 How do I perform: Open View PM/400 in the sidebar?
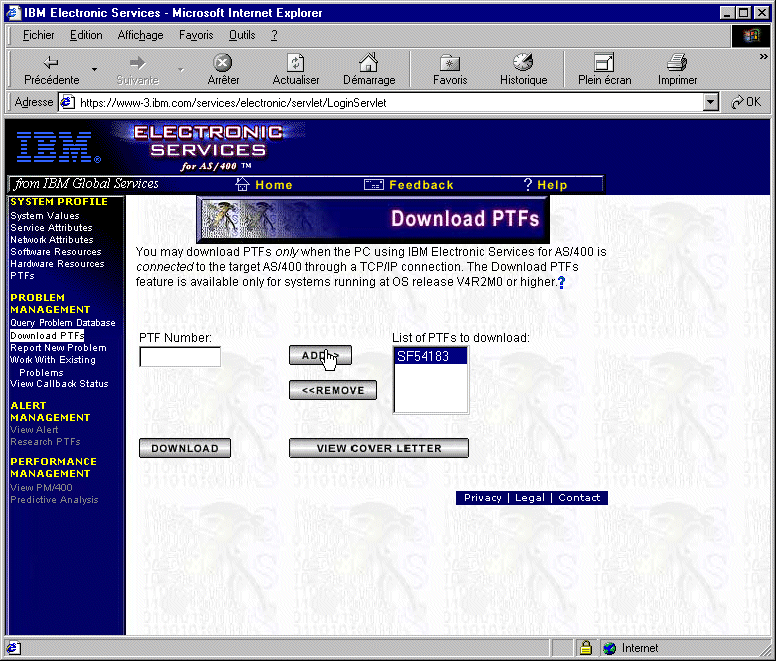41,487
